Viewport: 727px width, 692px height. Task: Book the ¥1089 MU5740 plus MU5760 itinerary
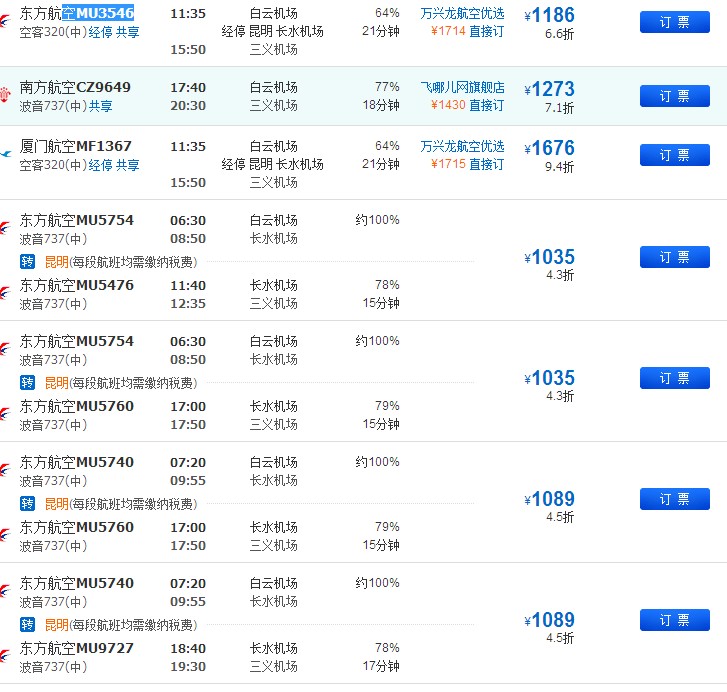[x=675, y=499]
